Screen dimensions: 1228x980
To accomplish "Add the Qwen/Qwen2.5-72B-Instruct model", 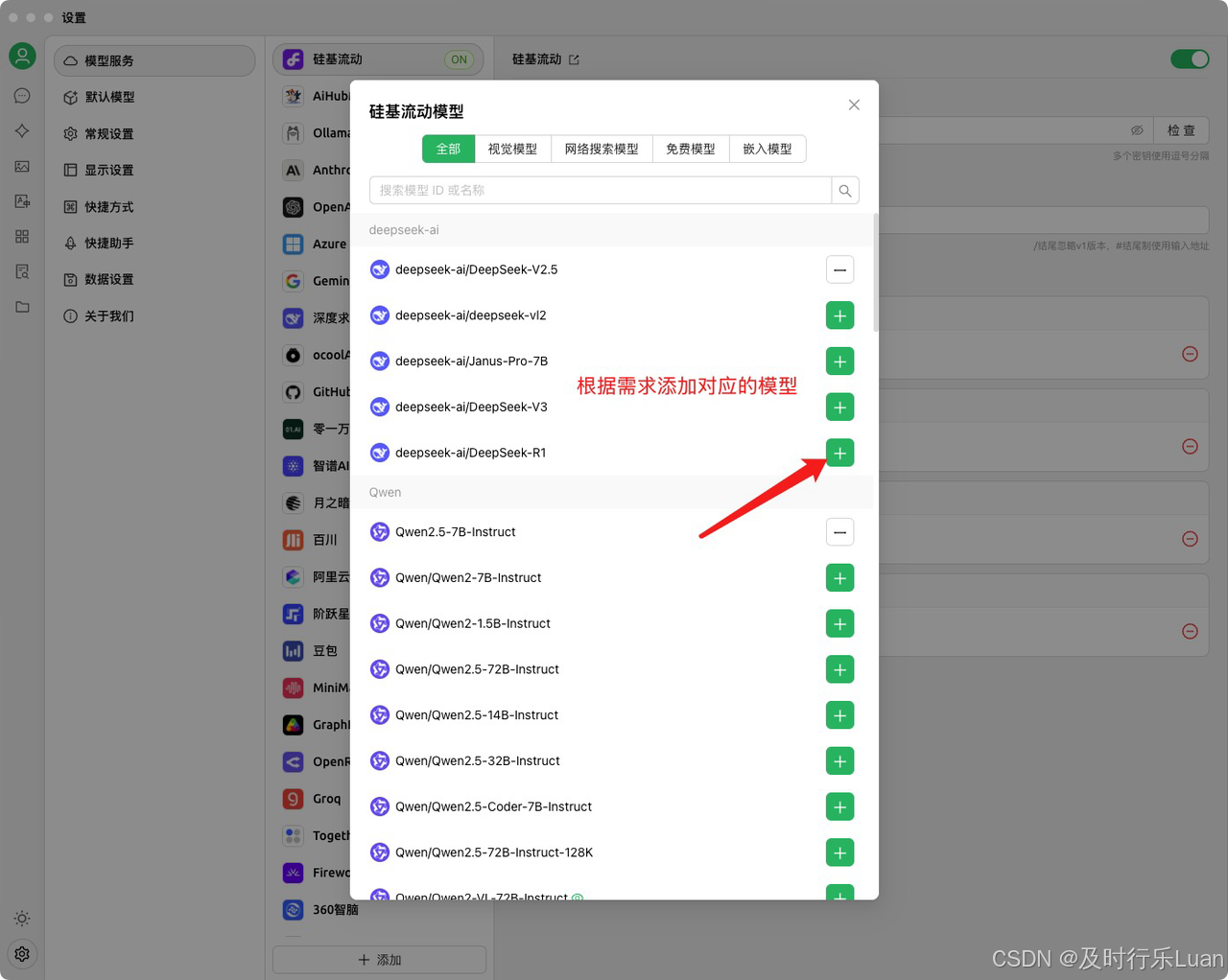I will [839, 669].
